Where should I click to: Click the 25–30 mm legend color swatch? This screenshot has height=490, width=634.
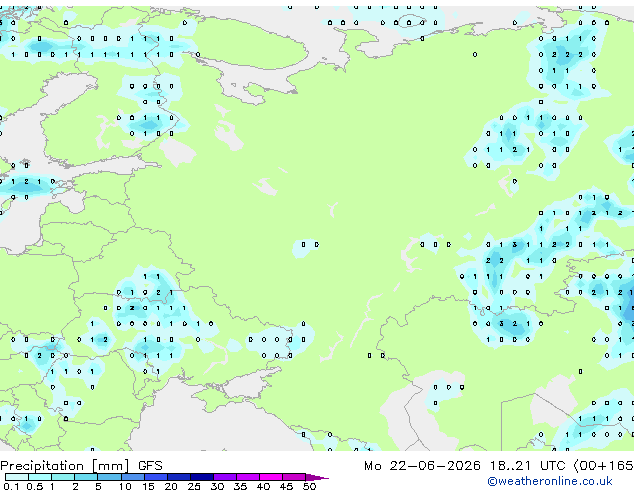202,477
